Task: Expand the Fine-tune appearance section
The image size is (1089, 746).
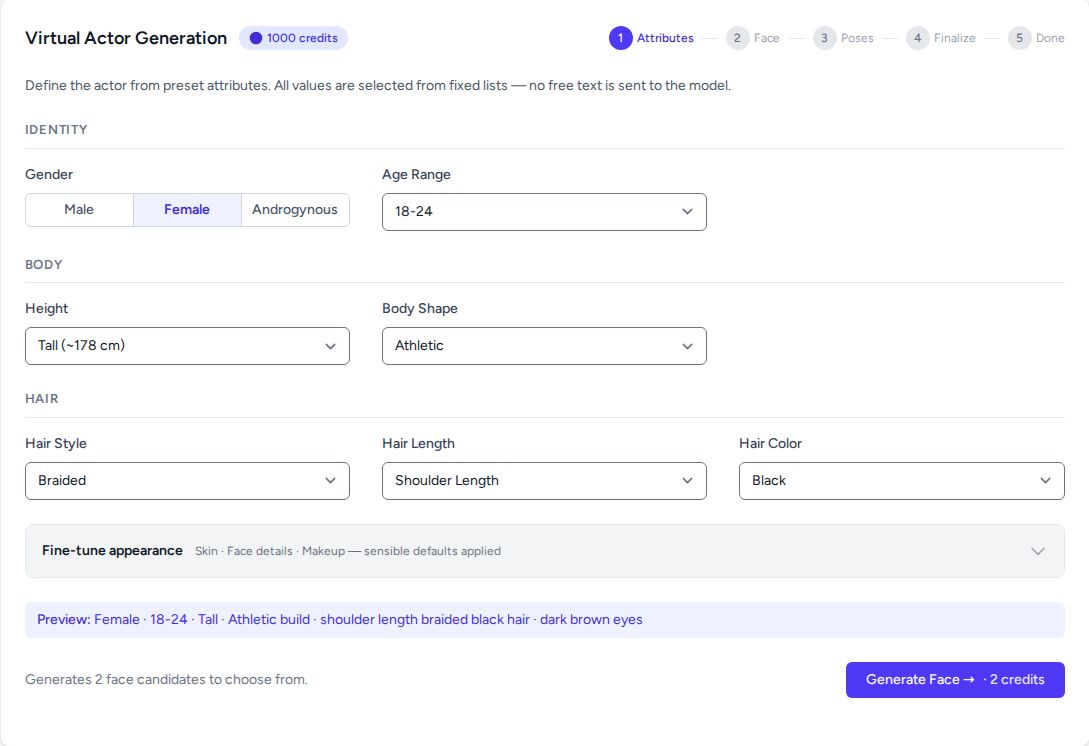Action: point(544,551)
